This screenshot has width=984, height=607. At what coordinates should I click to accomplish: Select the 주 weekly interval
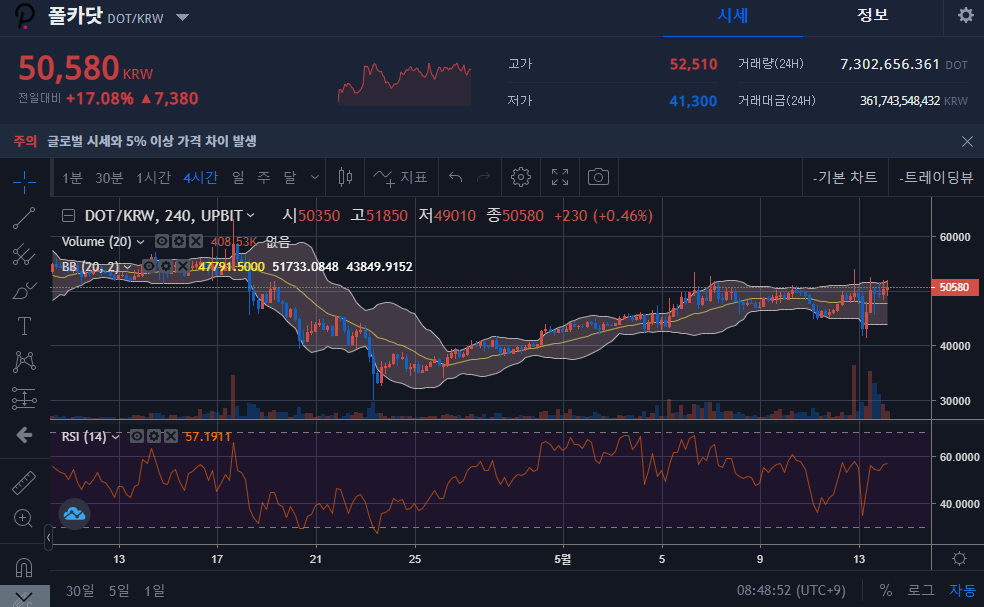[264, 178]
